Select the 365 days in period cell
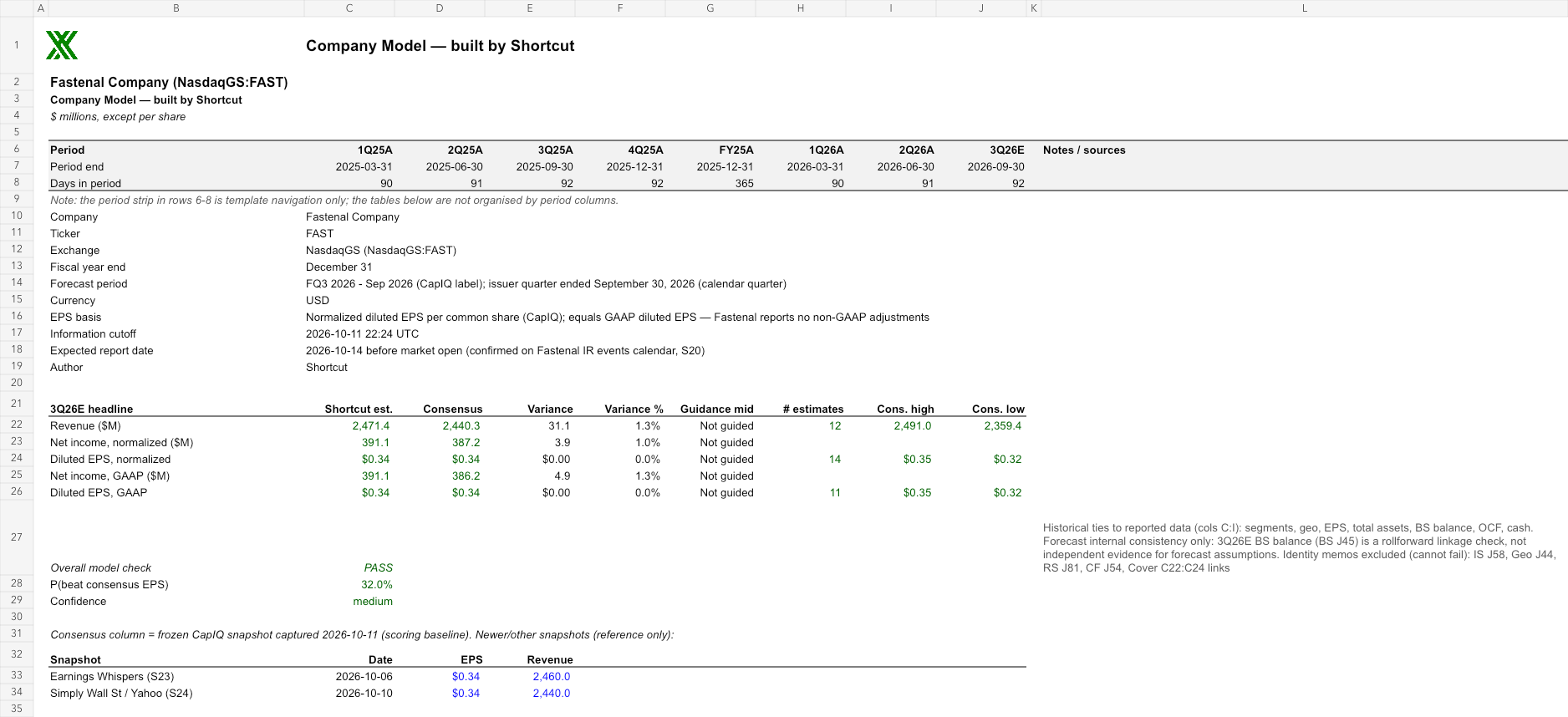 [744, 184]
